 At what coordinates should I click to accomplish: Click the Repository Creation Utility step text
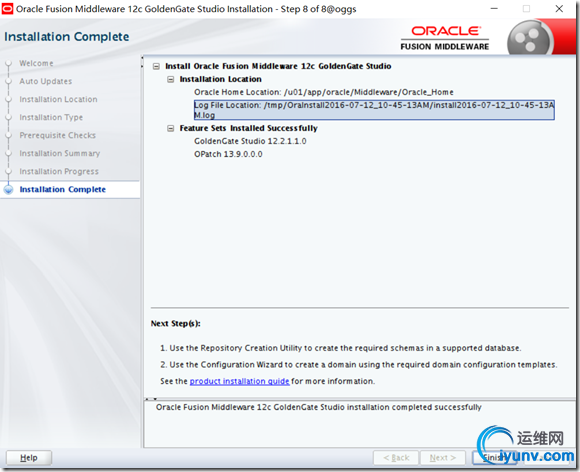[x=341, y=348]
